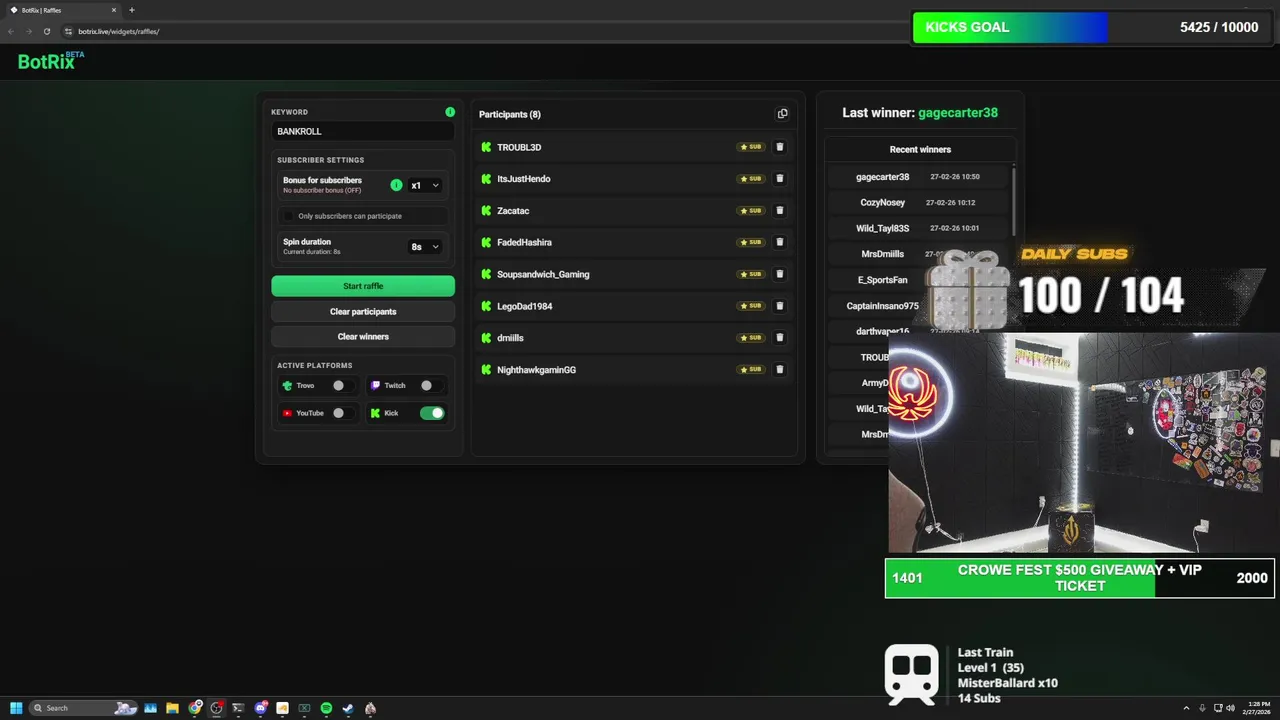Open Steam from the taskbar
Image resolution: width=1280 pixels, height=720 pixels.
click(x=348, y=708)
